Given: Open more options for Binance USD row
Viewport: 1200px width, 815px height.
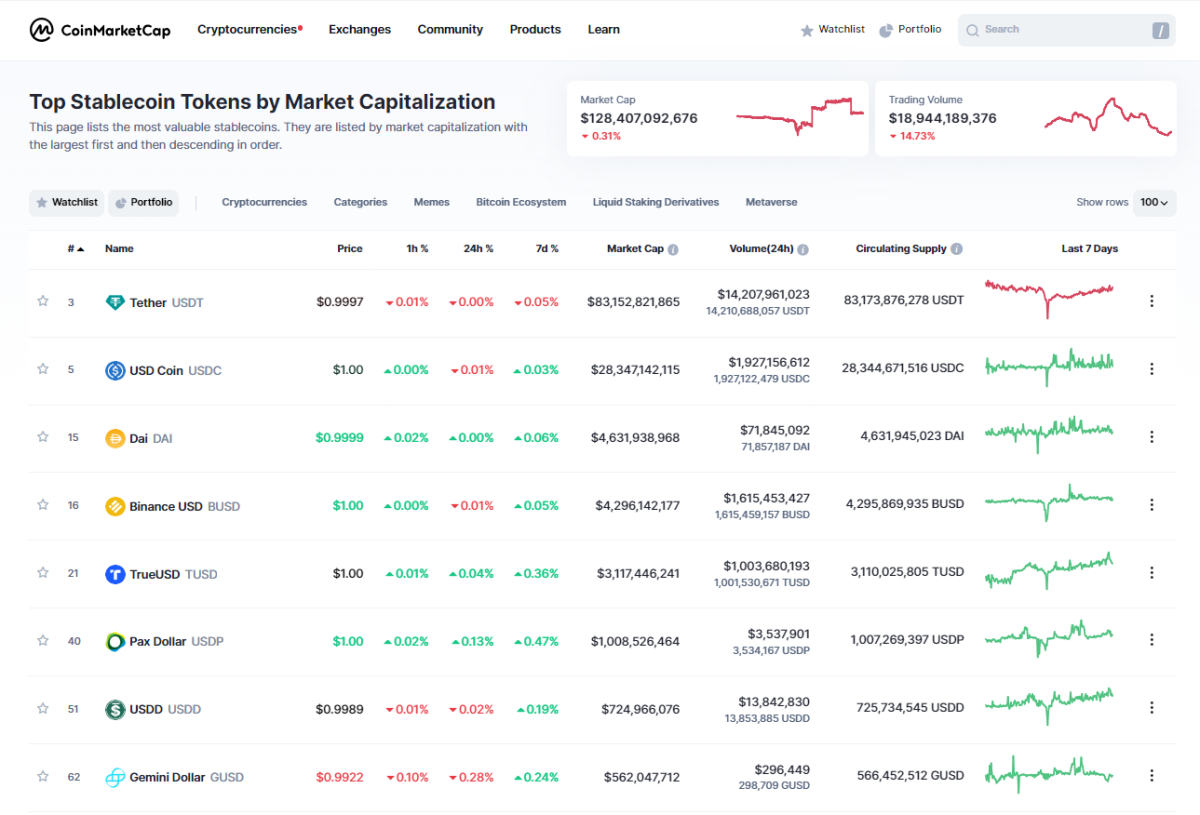Looking at the screenshot, I should click(x=1151, y=505).
